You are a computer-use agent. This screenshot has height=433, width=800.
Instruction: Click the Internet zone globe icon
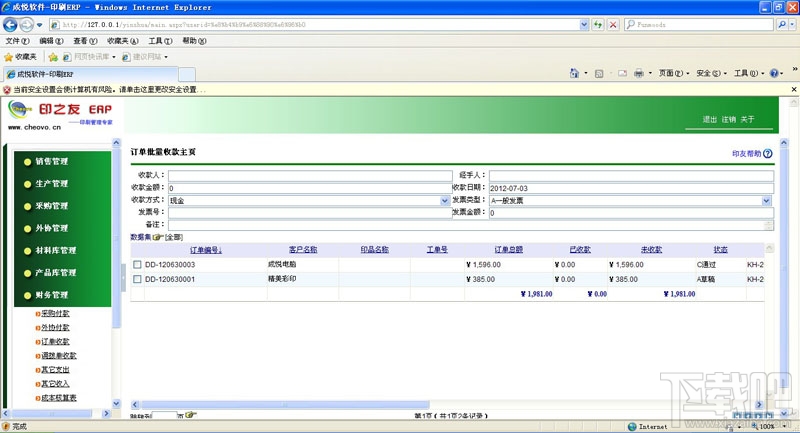(632, 426)
